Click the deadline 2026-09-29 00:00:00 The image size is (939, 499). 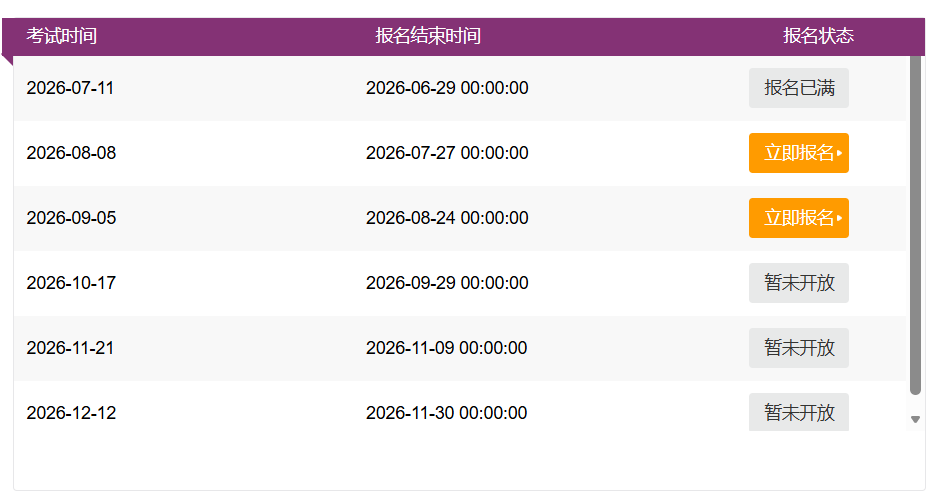447,283
